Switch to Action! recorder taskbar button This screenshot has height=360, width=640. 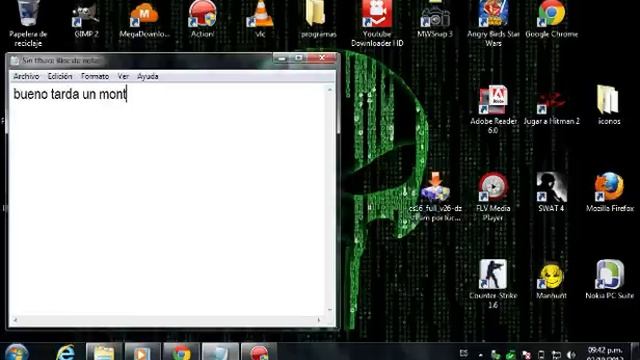pyautogui.click(x=259, y=352)
